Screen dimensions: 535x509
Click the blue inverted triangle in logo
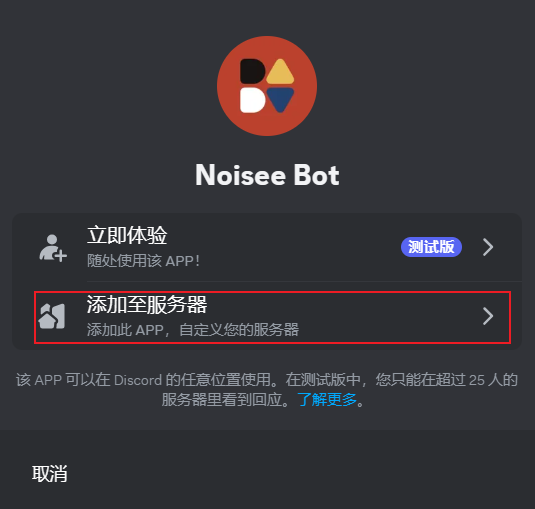tap(280, 100)
